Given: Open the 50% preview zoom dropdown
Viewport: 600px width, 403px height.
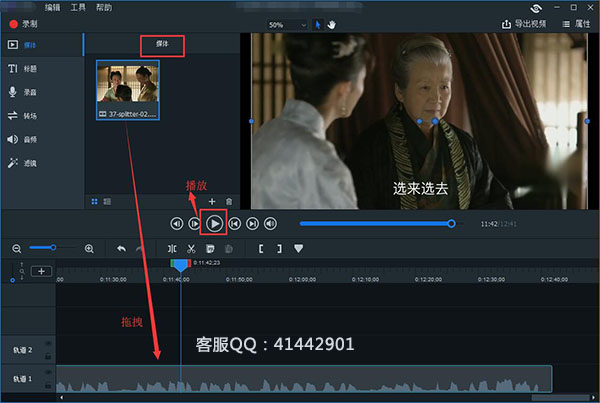Looking at the screenshot, I should pos(287,25).
